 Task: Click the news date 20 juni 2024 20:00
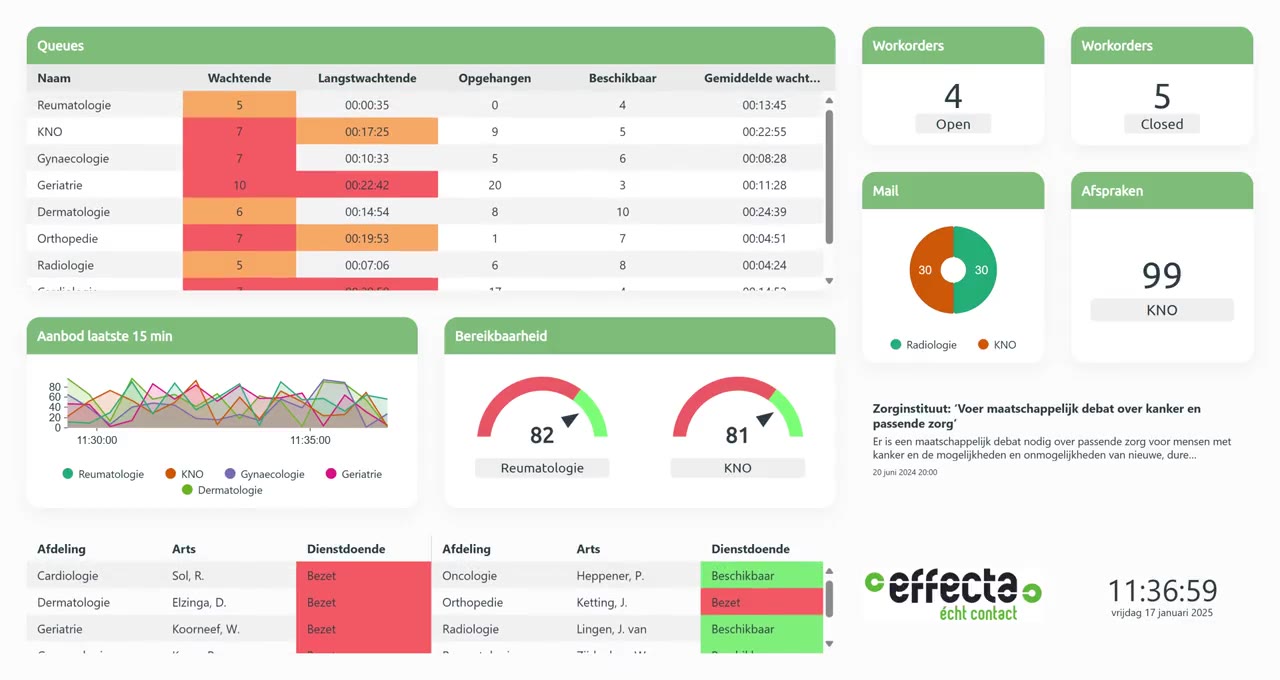click(905, 472)
